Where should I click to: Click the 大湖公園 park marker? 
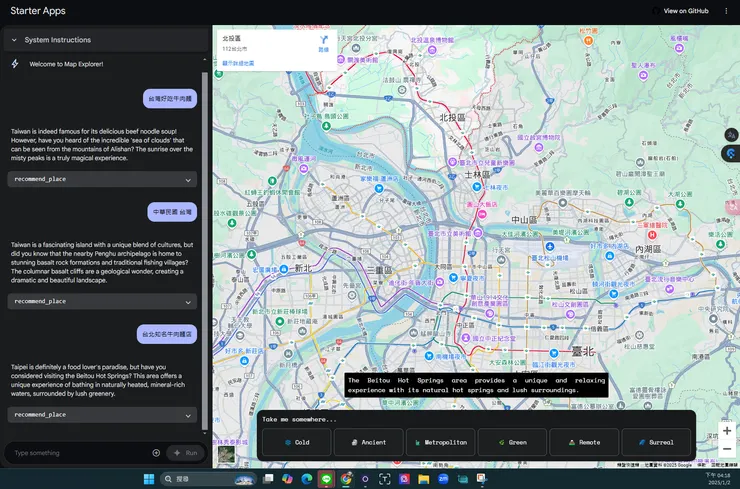click(x=680, y=204)
